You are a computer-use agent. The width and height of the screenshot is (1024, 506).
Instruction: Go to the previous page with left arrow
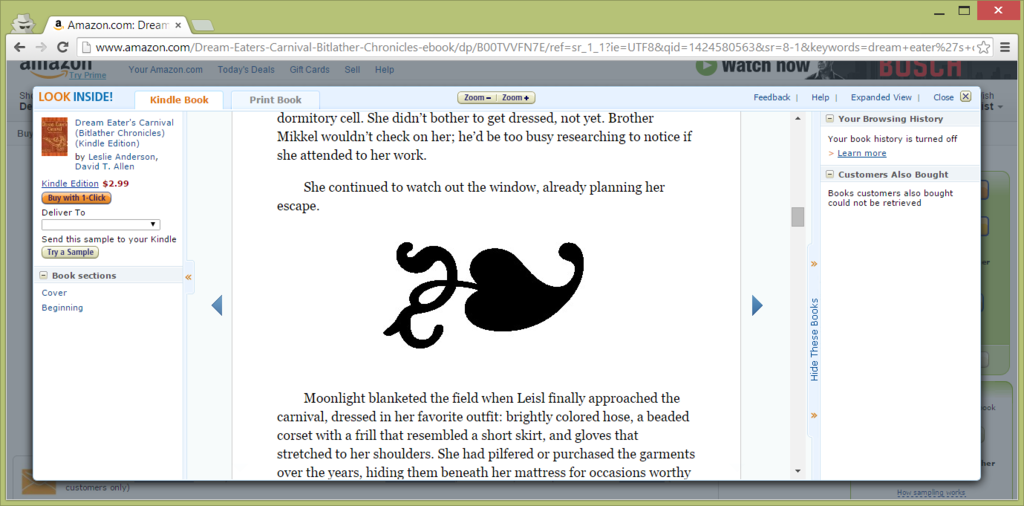click(216, 305)
